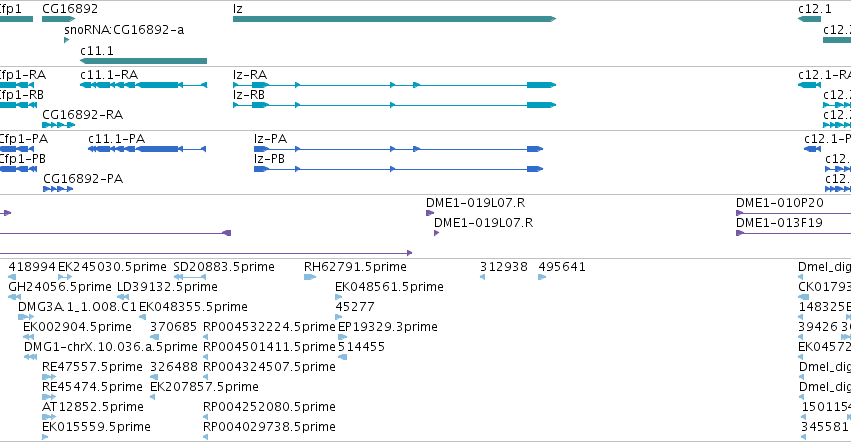The height and width of the screenshot is (442, 851).
Task: Select the RH62791.5prime EST arrow
Action: coord(310,277)
